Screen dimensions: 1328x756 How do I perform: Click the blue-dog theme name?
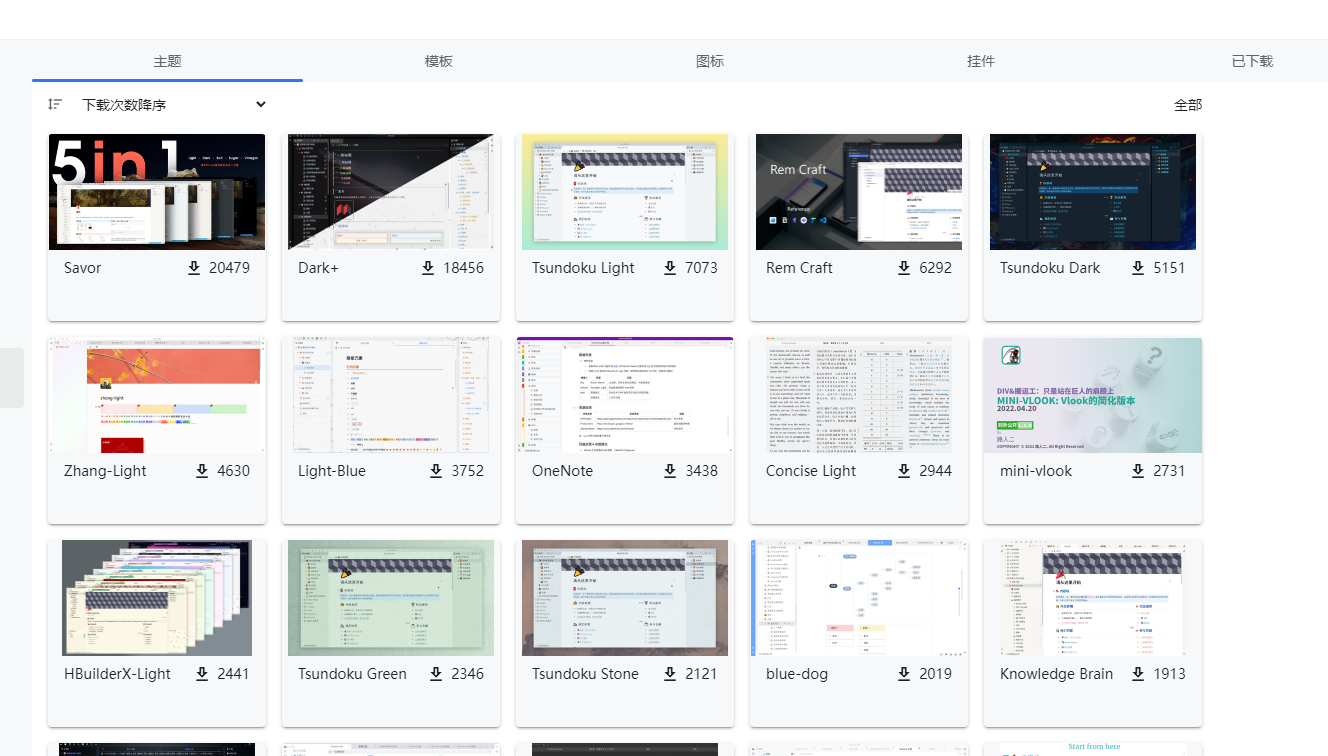click(797, 674)
